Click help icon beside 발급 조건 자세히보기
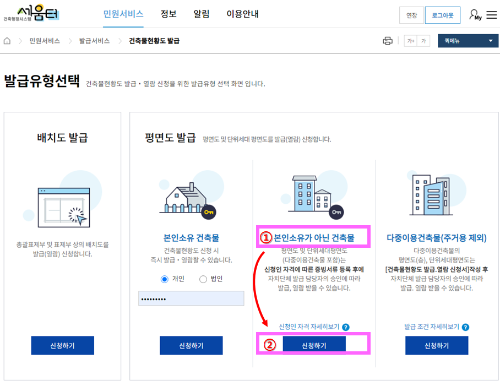The height and width of the screenshot is (381, 500). click(x=465, y=327)
